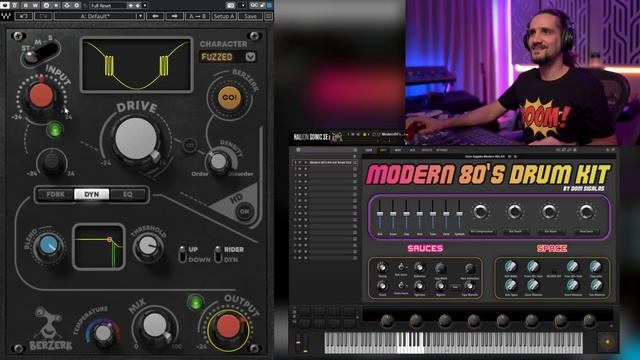Click the dynamics threshold graph display

[98, 247]
